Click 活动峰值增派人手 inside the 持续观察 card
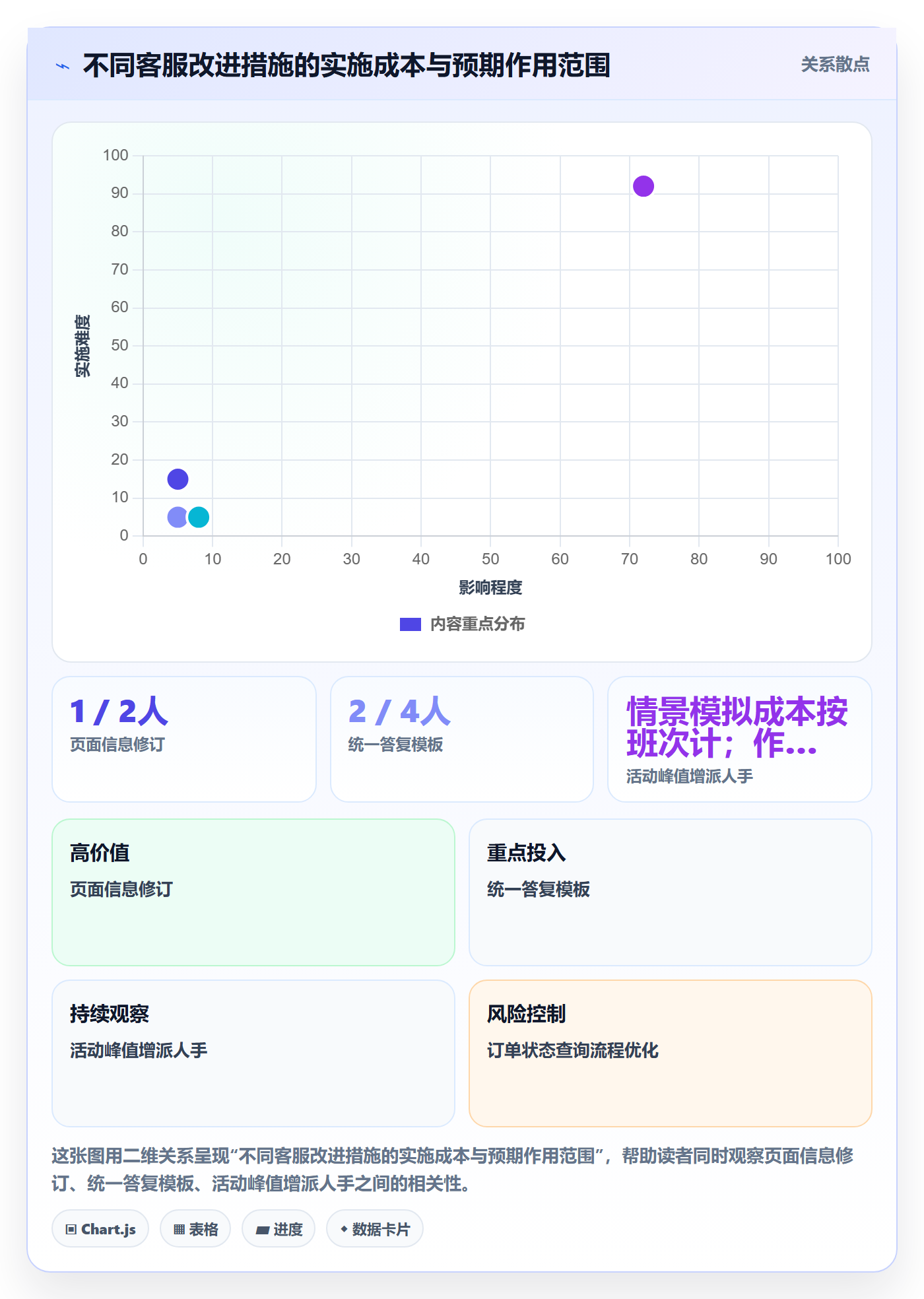924x1299 pixels. pos(139,1050)
